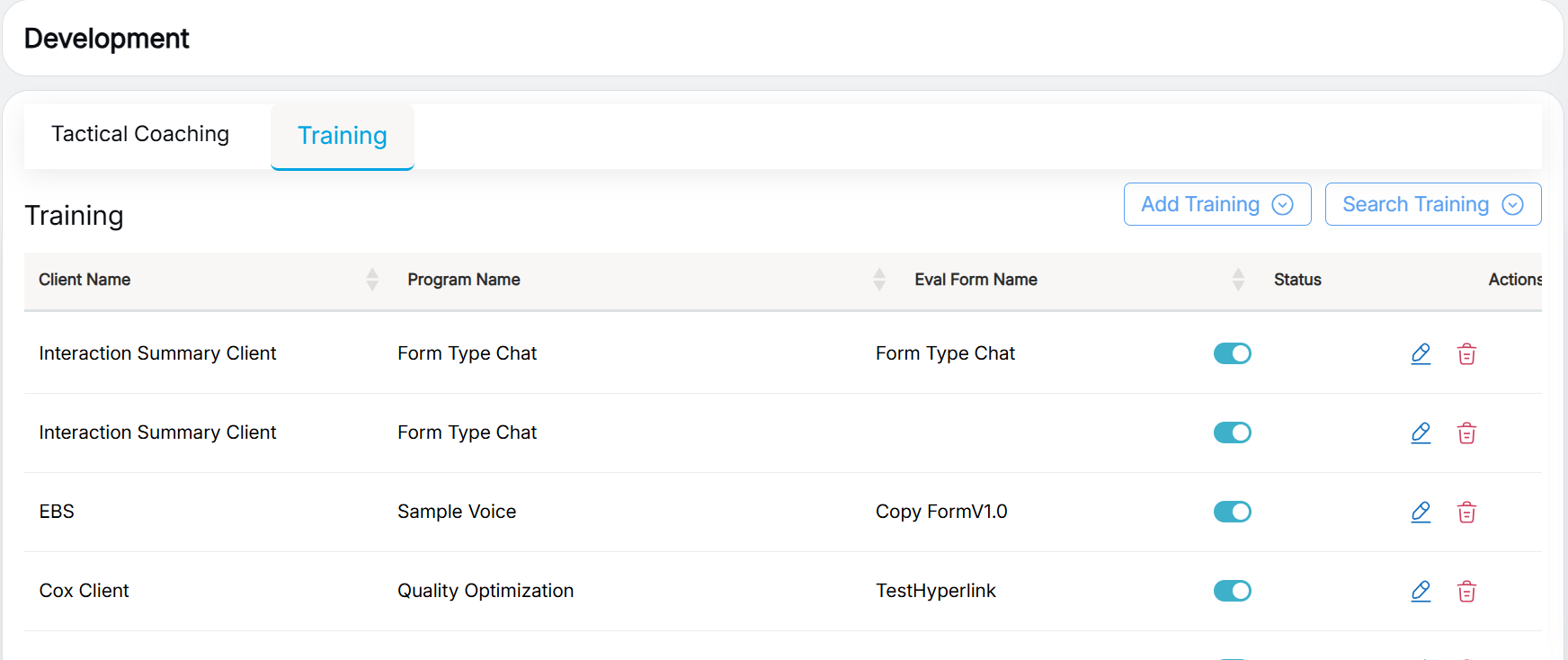Sort by Program Name column arrows
Screen dimensions: 1568x660
879,280
